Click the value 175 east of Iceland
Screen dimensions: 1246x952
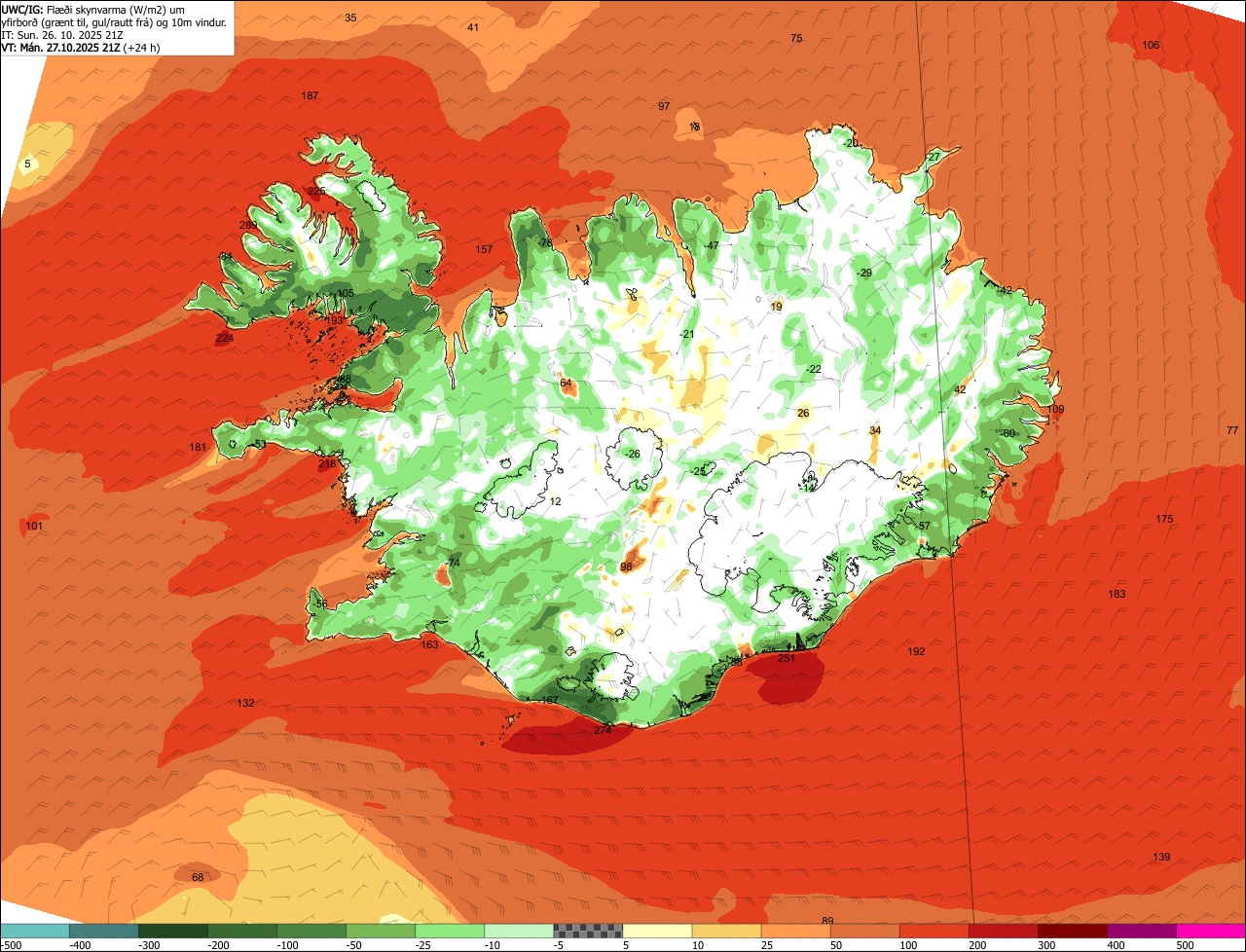[x=1164, y=519]
